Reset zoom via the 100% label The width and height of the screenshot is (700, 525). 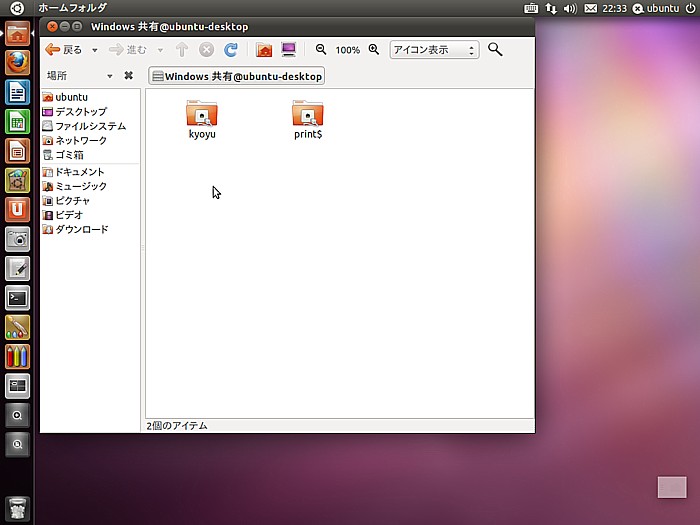(x=347, y=50)
